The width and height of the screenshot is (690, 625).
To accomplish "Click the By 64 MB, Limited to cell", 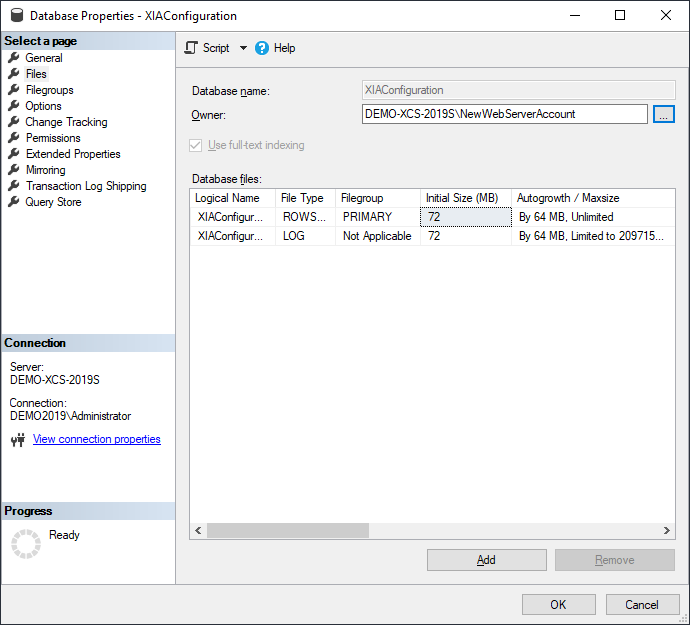I will tap(593, 236).
